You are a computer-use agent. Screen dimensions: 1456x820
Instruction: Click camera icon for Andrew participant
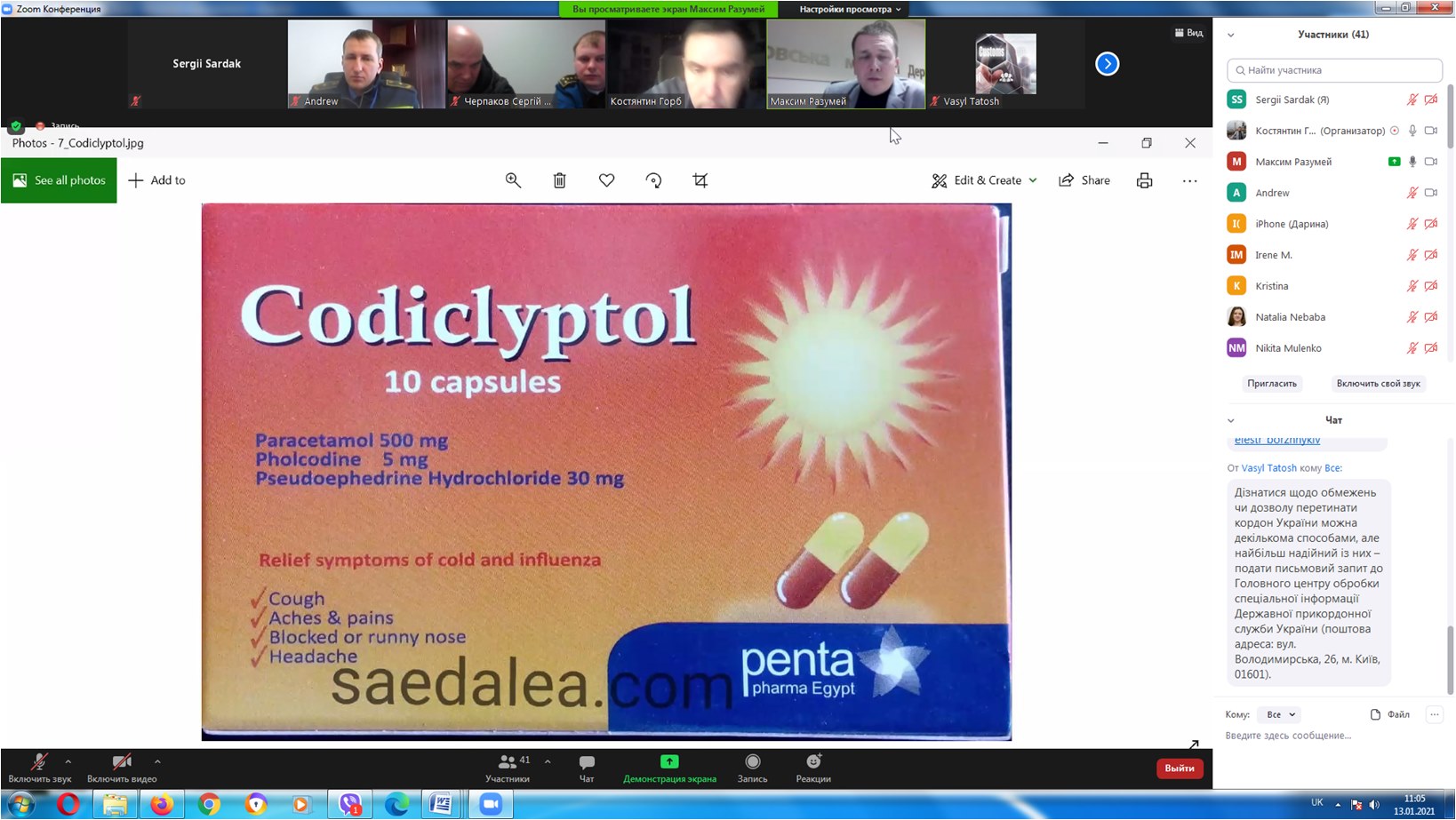1431,193
